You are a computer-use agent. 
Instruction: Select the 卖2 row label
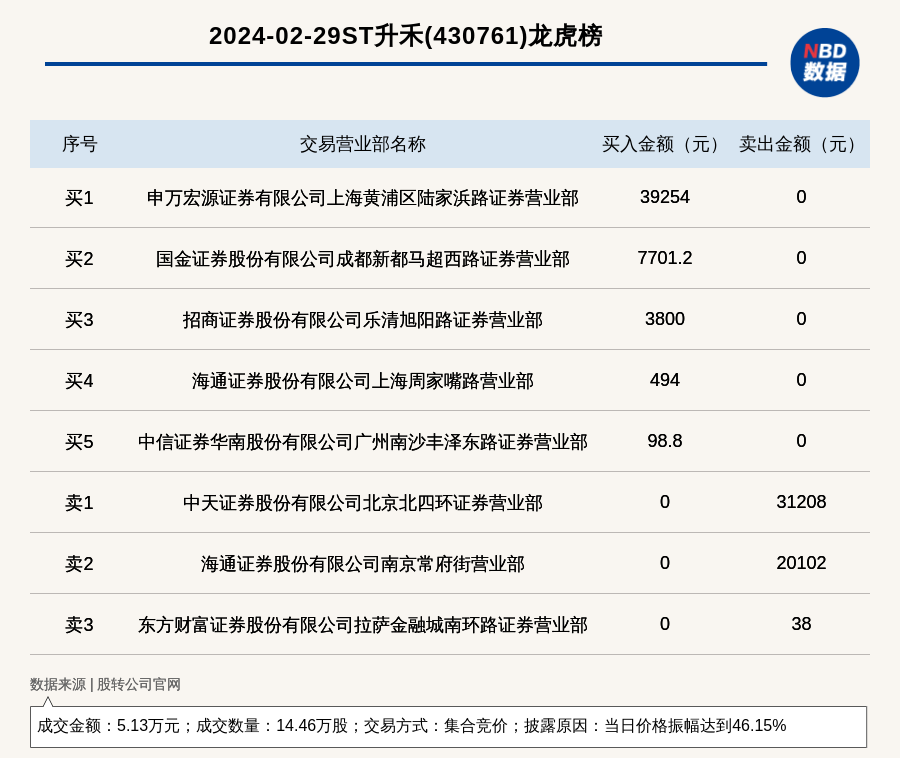(x=79, y=564)
